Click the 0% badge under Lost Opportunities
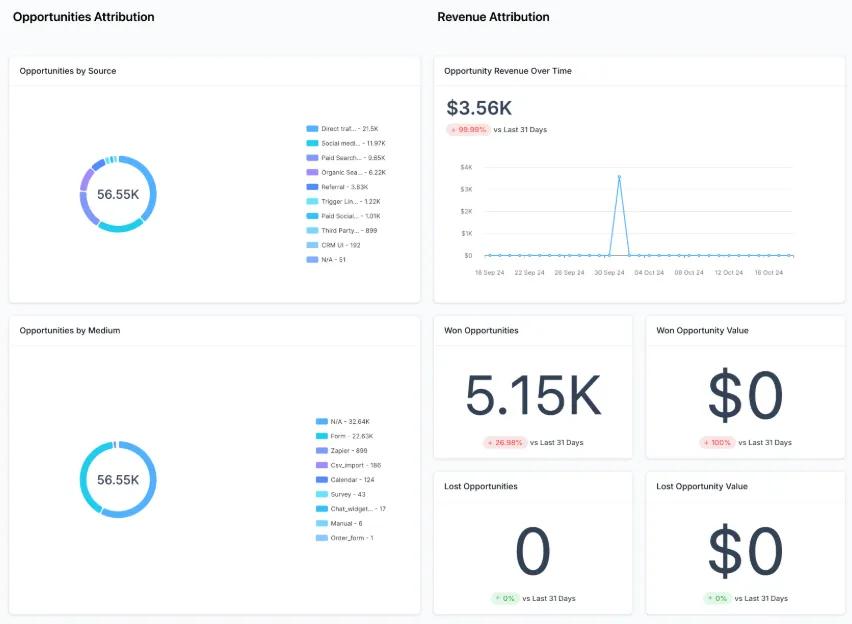The image size is (852, 624). pyautogui.click(x=505, y=598)
